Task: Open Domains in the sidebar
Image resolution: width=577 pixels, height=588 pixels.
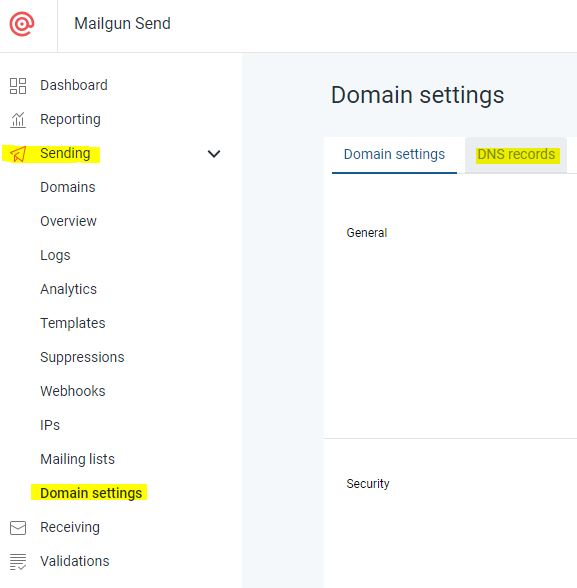Action: click(x=68, y=187)
